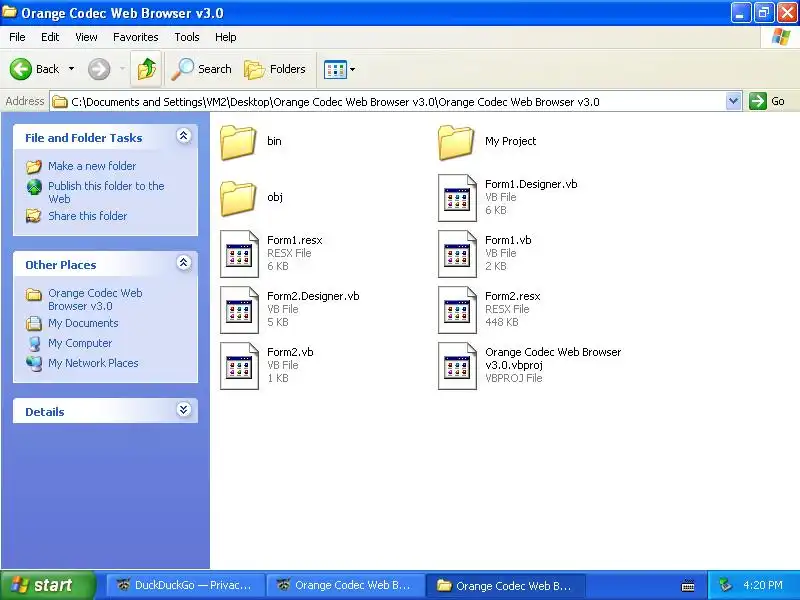Screen dimensions: 800x600
Task: Select the Form1.Designer.vb file icon
Action: tap(457, 198)
